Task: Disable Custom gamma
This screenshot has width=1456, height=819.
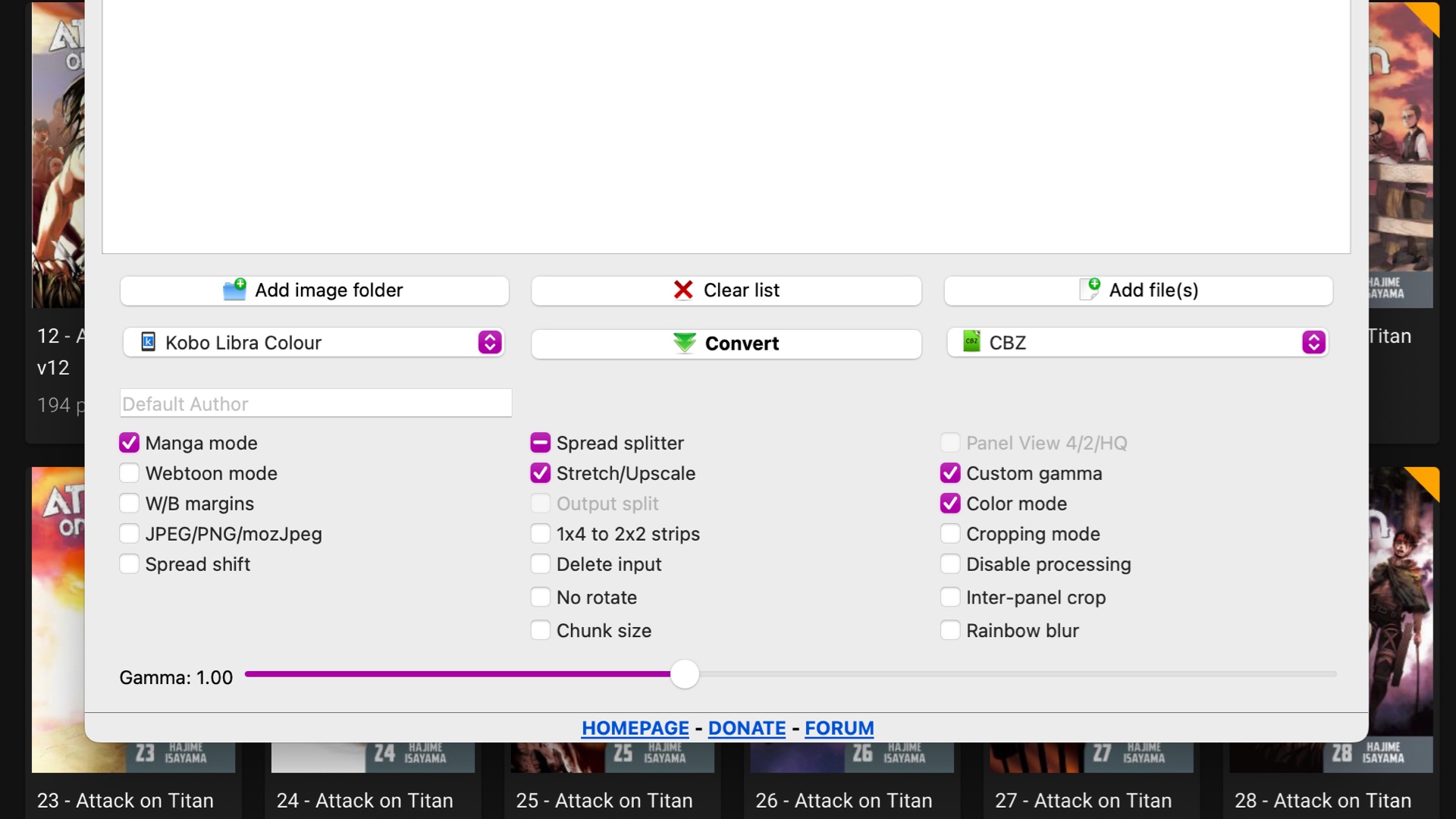Action: point(950,472)
